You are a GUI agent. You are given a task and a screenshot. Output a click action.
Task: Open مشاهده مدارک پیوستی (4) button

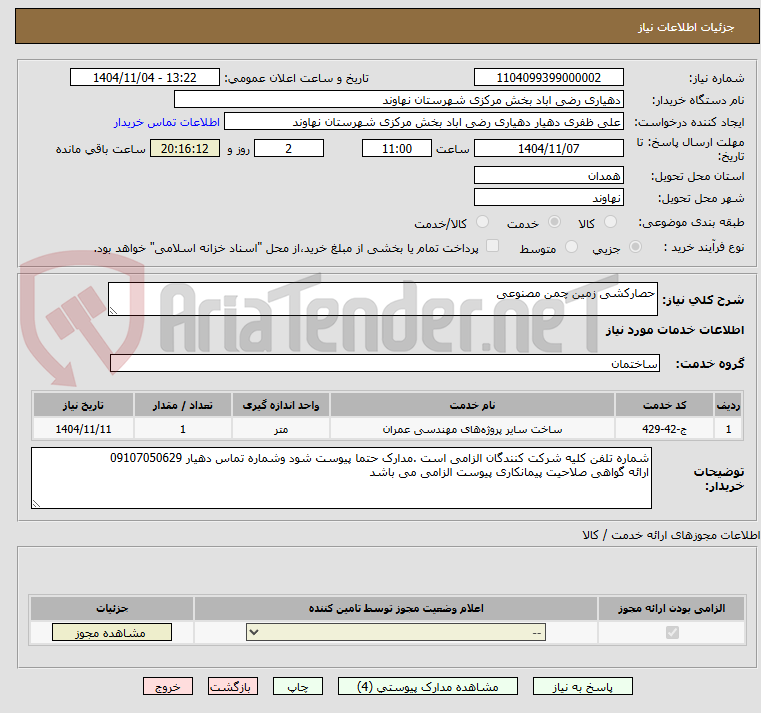click(x=428, y=686)
